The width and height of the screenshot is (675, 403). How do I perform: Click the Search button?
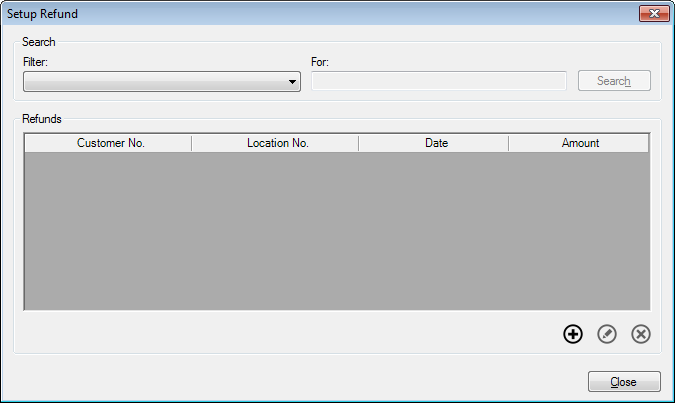click(x=614, y=81)
